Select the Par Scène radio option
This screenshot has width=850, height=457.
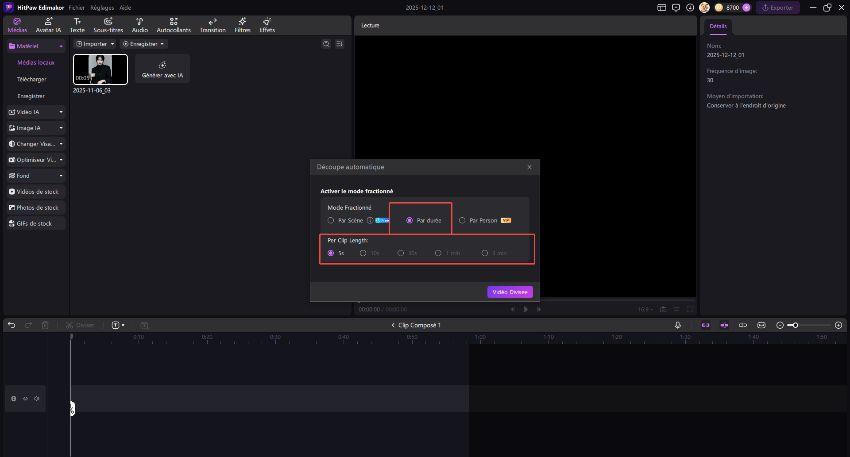coord(331,220)
